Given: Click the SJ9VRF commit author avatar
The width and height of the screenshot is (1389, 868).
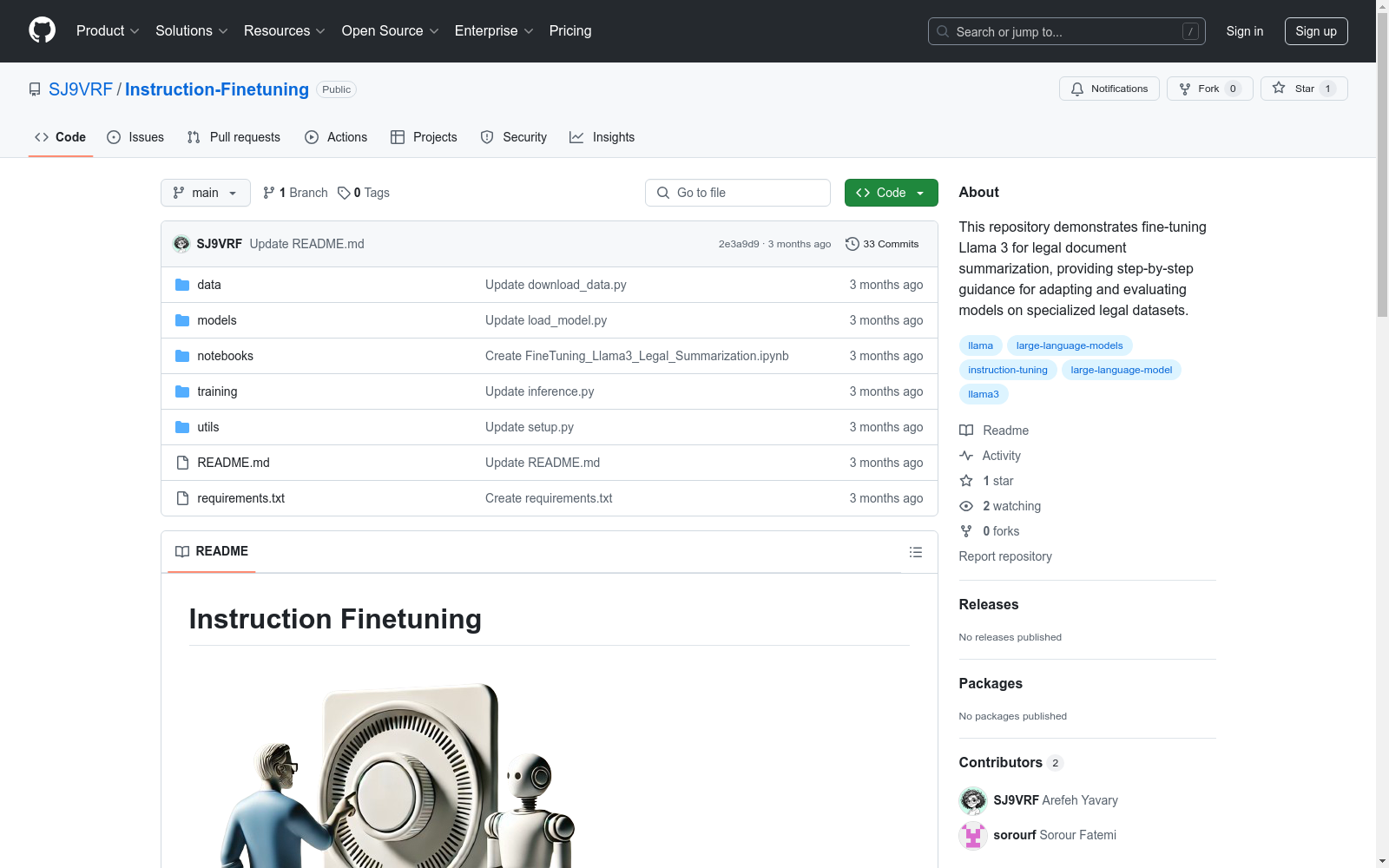Looking at the screenshot, I should 181,244.
